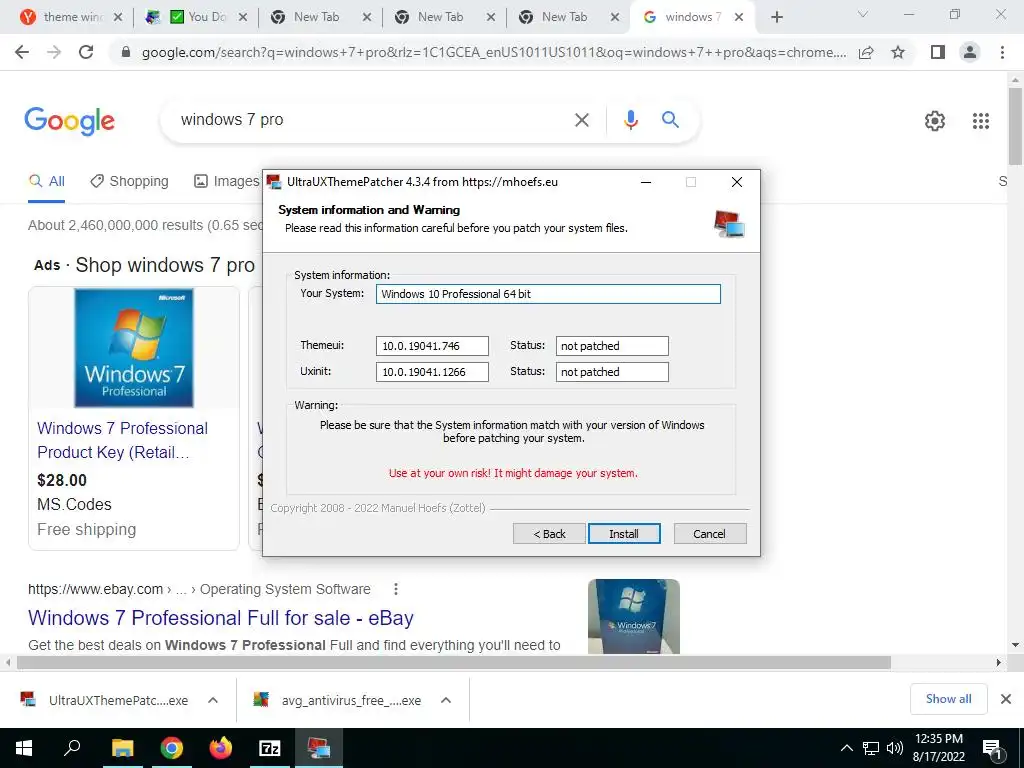
Task: Click the padlock site info icon
Action: (126, 52)
